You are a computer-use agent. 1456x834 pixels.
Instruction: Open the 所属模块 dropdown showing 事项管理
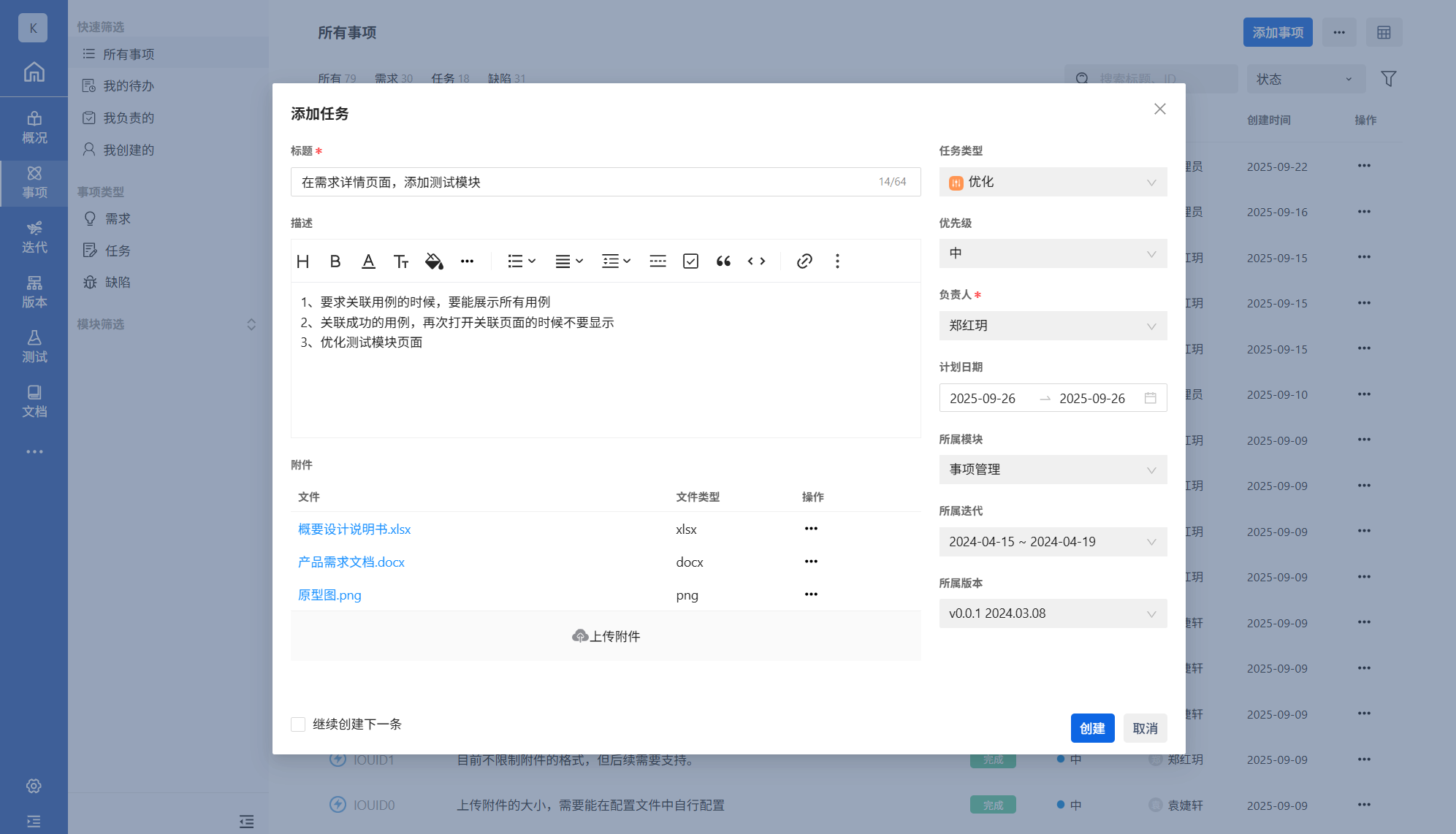point(1053,470)
